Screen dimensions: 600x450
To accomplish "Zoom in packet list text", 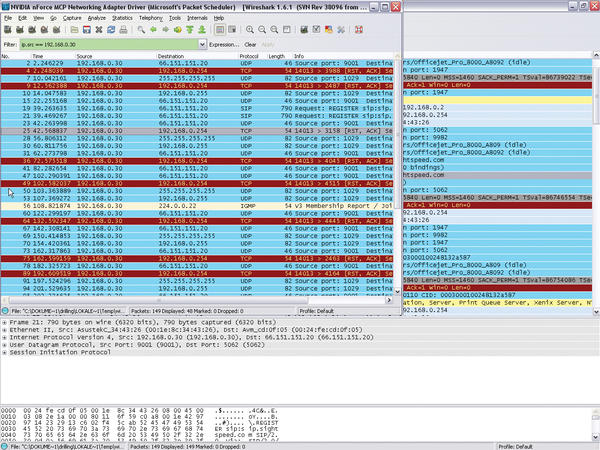I will click(x=250, y=29).
